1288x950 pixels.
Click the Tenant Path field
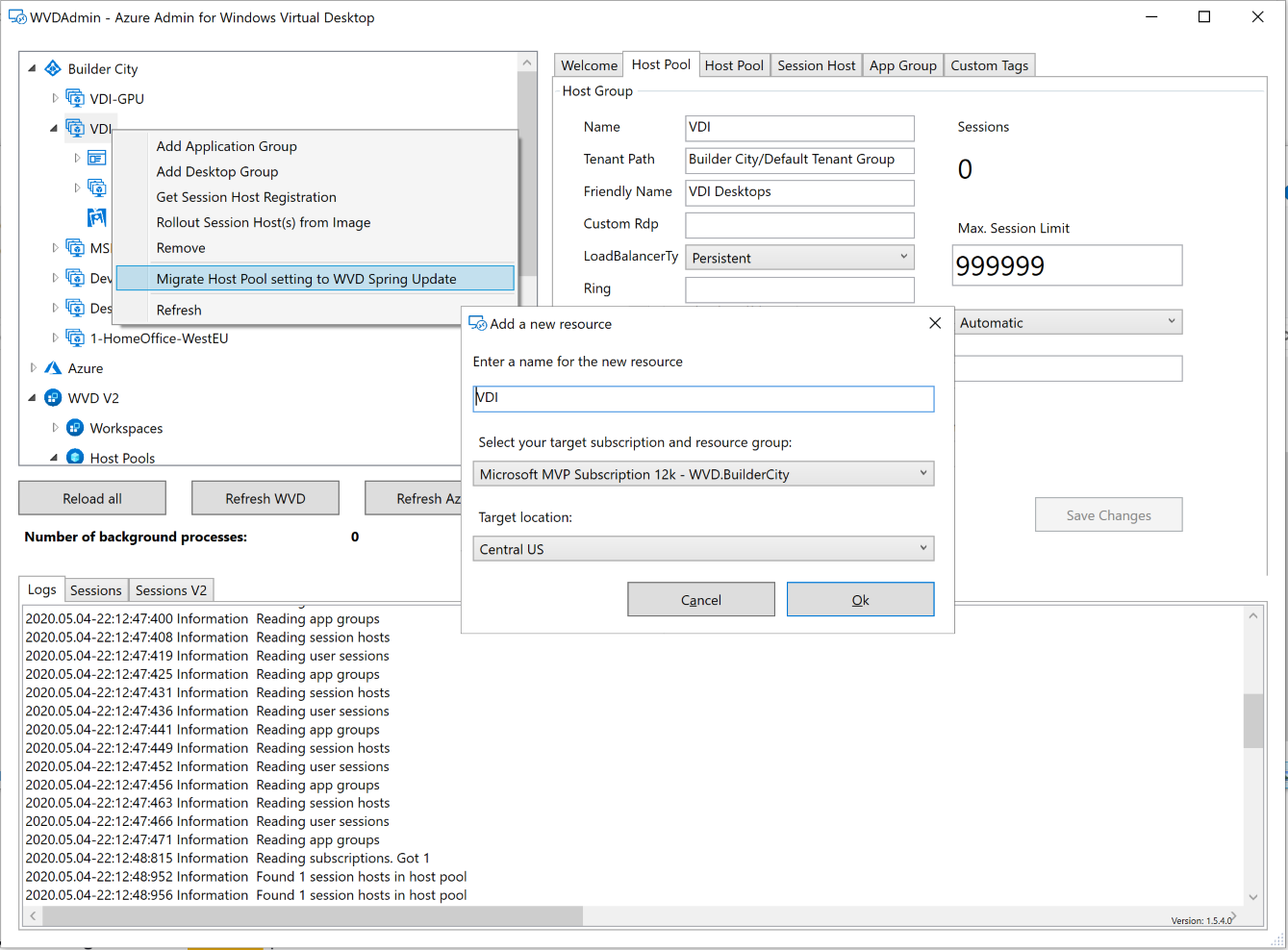tap(799, 161)
